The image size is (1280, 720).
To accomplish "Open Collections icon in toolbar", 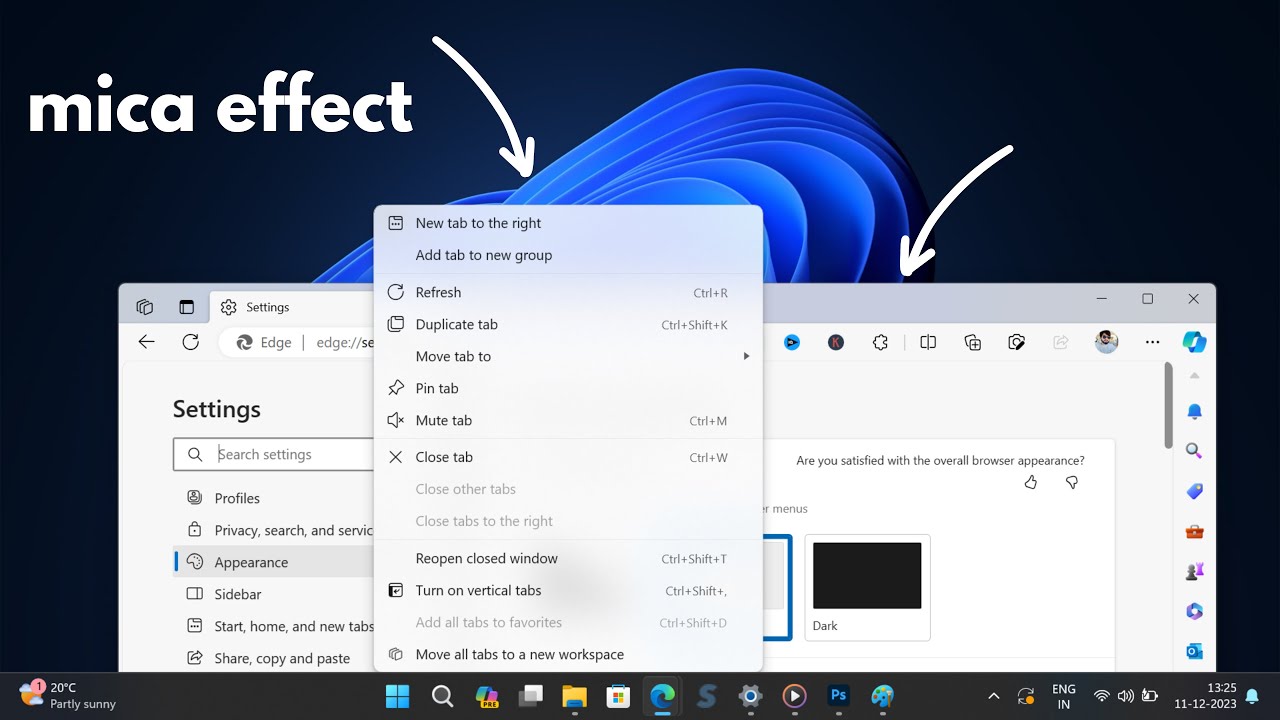I will point(973,342).
